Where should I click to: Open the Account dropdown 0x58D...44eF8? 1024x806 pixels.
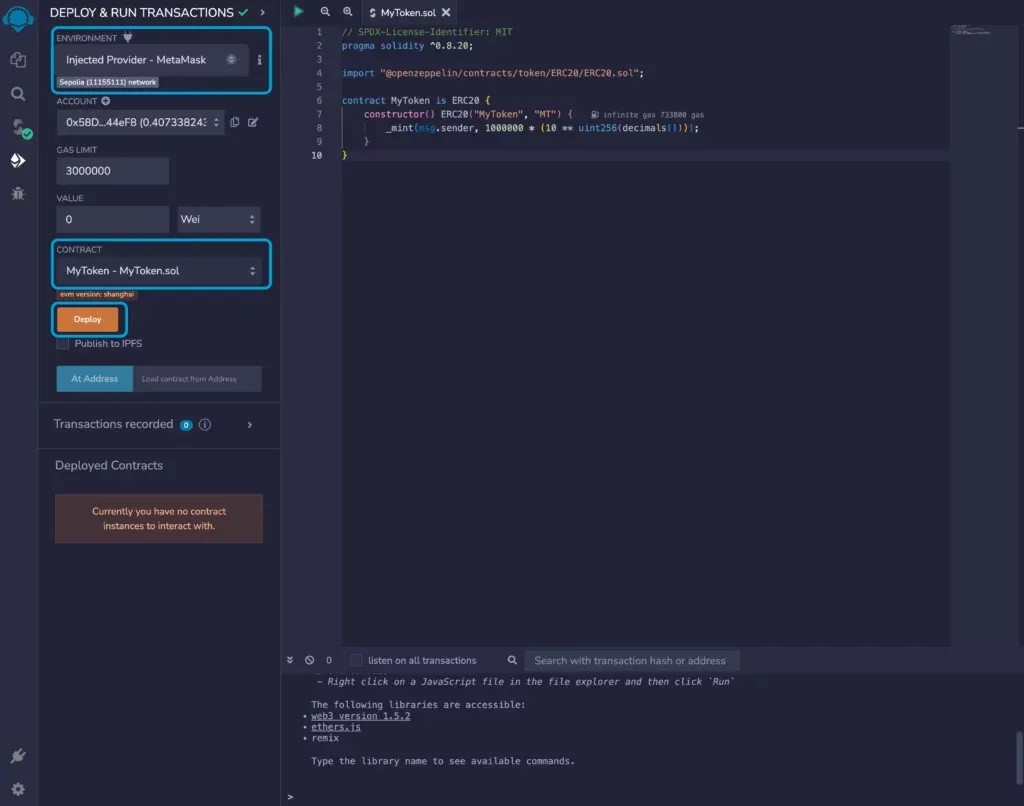140,122
